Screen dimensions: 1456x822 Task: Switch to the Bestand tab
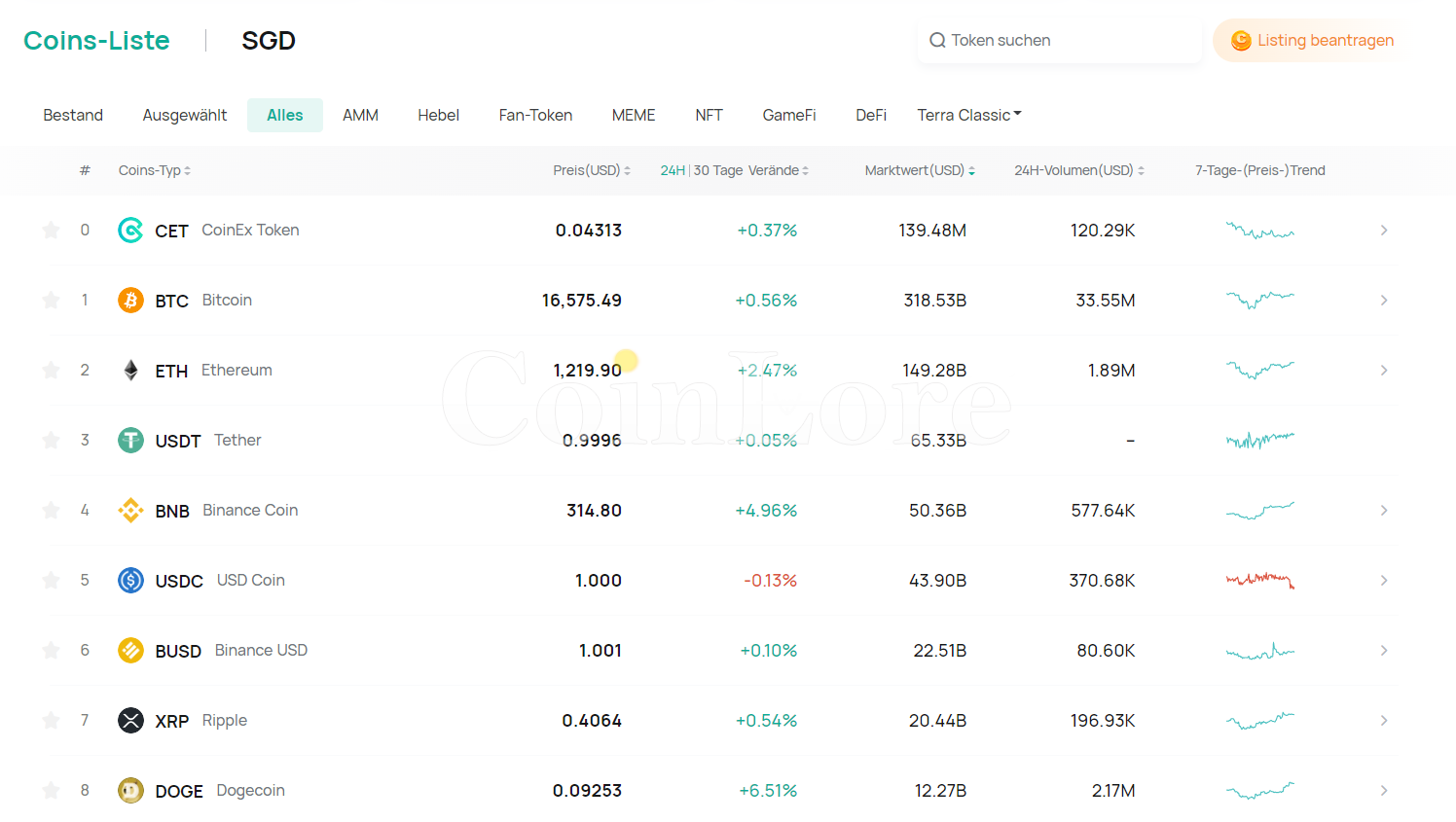(x=73, y=115)
